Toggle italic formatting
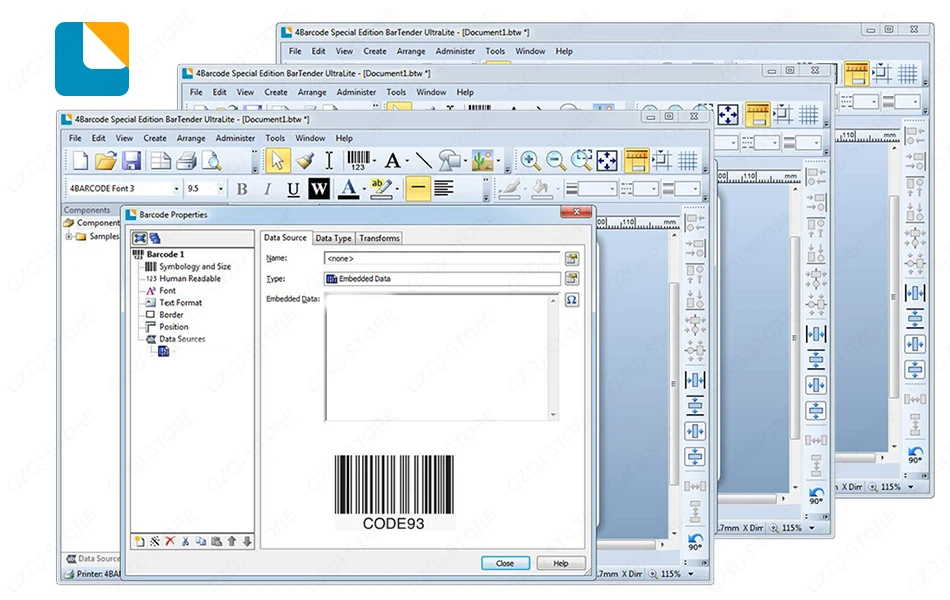The height and width of the screenshot is (600, 950). click(x=267, y=189)
